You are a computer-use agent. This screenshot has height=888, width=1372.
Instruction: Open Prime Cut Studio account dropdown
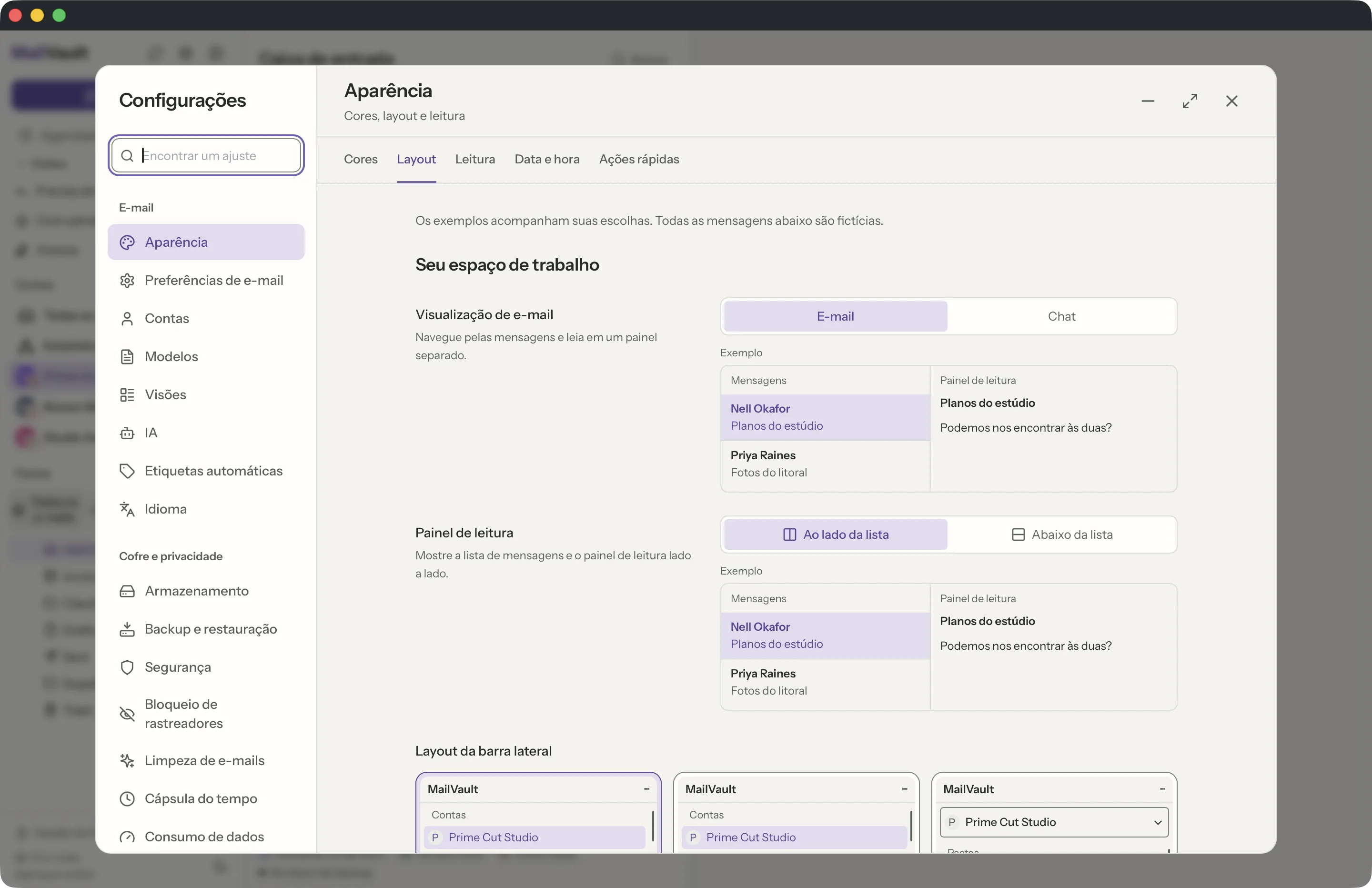pyautogui.click(x=1054, y=822)
